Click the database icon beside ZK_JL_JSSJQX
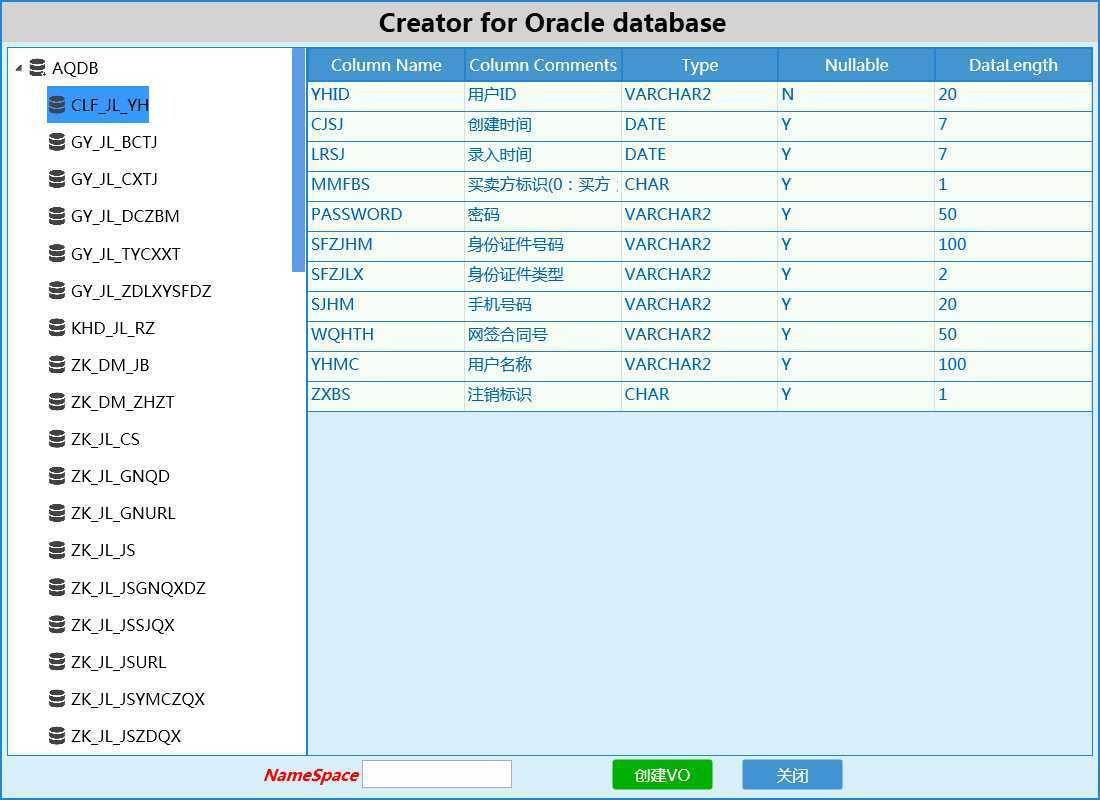The width and height of the screenshot is (1100, 800). pyautogui.click(x=57, y=625)
